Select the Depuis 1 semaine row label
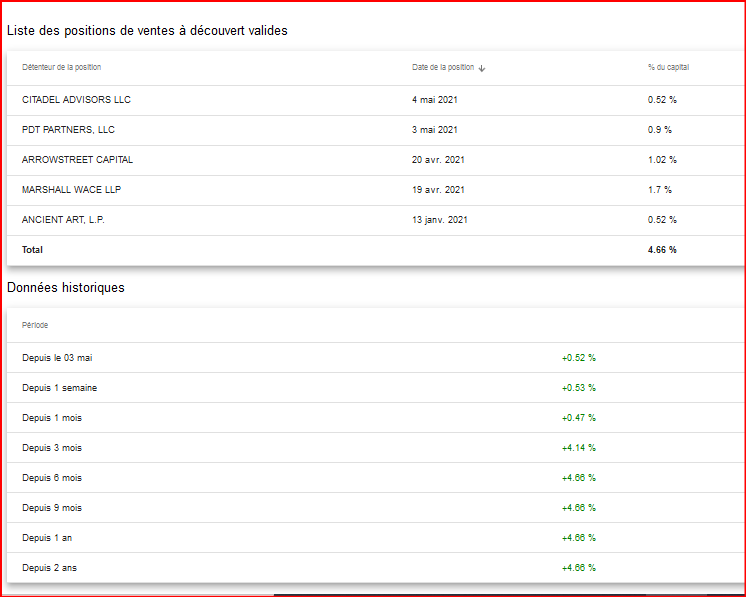 (59, 388)
